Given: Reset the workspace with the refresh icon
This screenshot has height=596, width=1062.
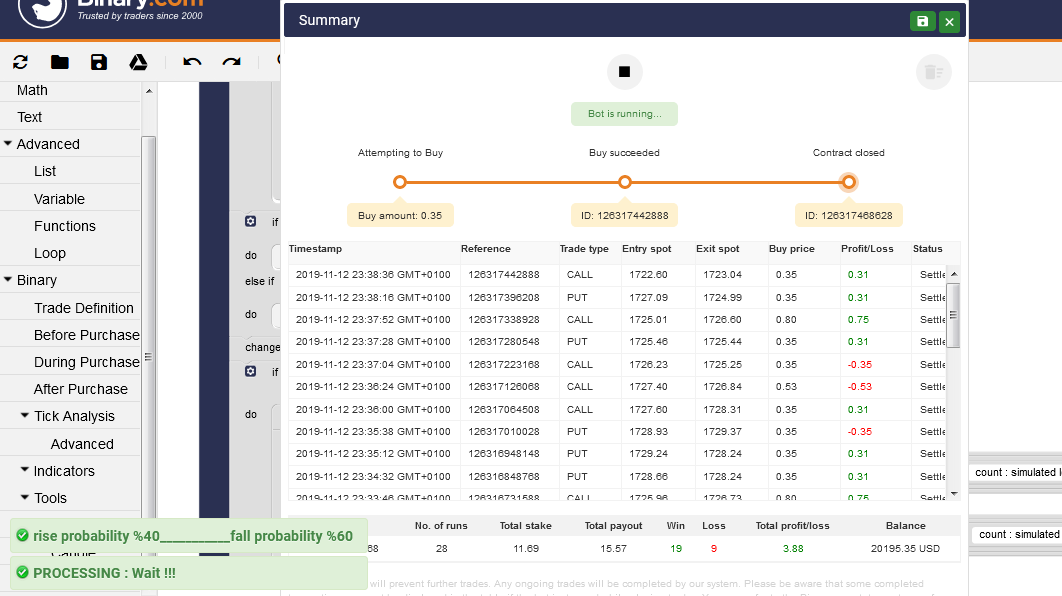Looking at the screenshot, I should tap(20, 62).
